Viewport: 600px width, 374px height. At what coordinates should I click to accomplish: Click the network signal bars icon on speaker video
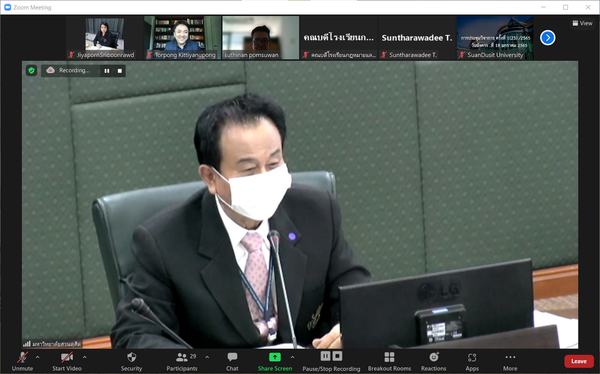point(27,344)
